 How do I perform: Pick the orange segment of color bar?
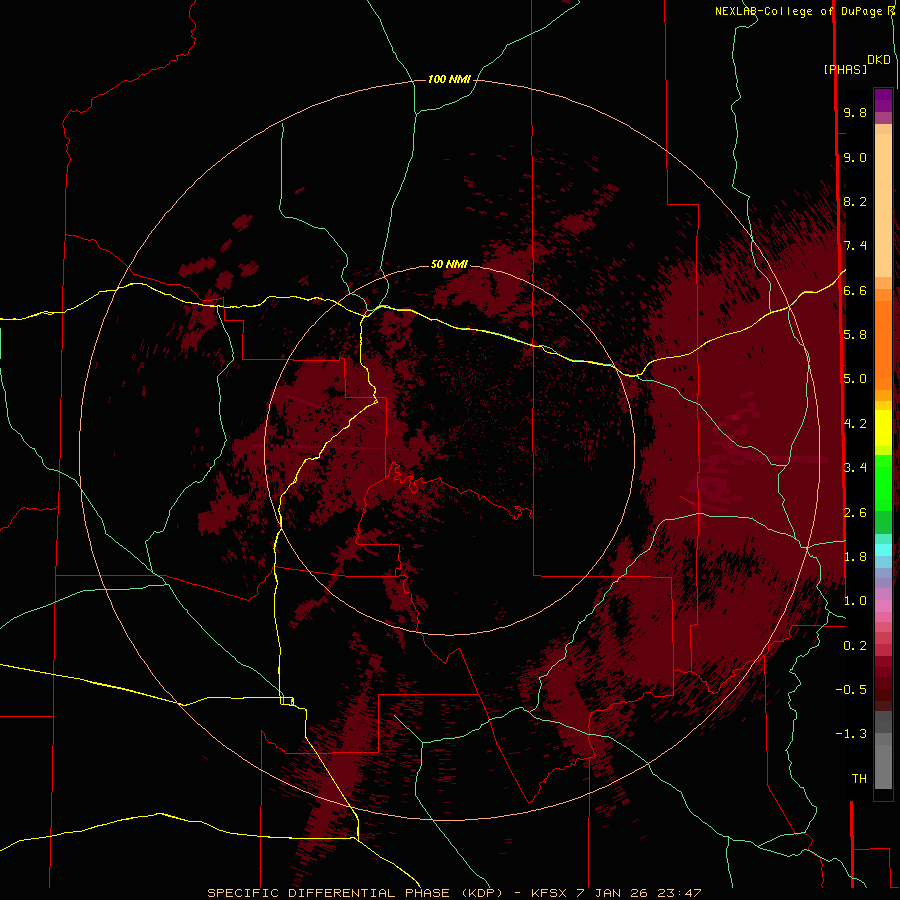click(883, 346)
